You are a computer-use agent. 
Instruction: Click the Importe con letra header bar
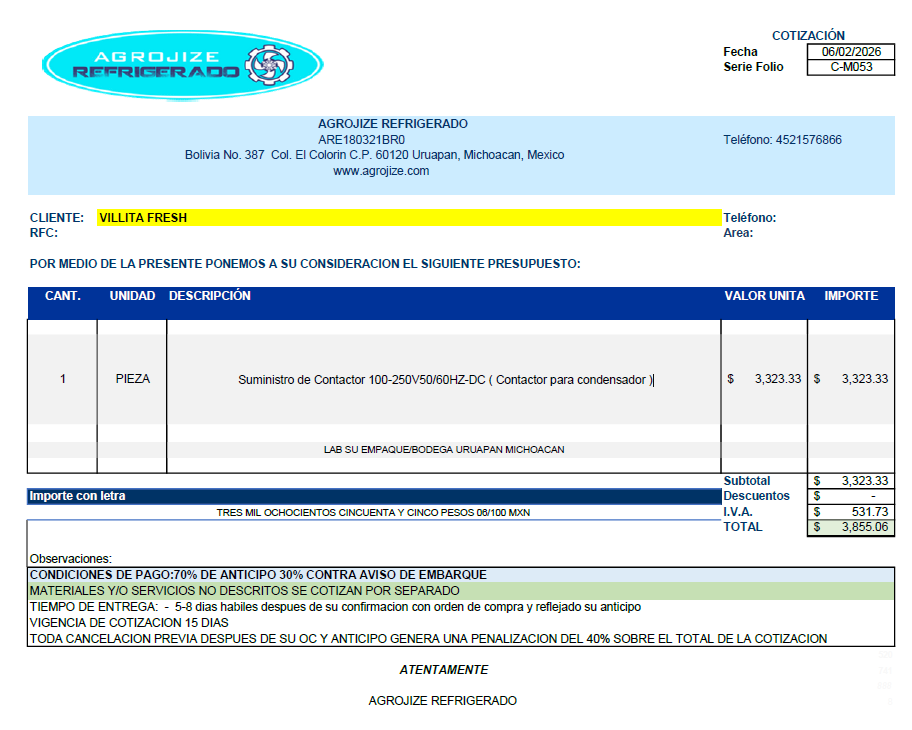pos(373,496)
